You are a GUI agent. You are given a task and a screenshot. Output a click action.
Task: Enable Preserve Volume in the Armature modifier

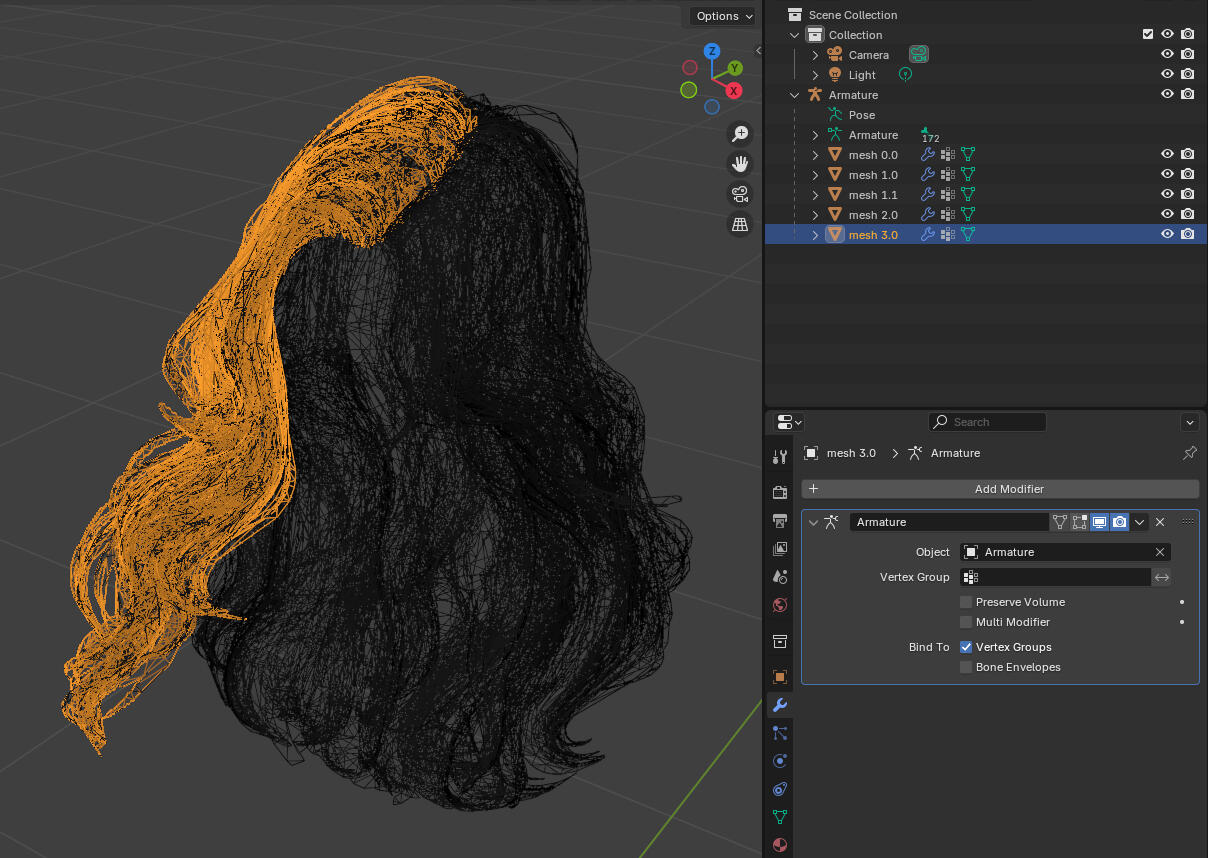[966, 602]
